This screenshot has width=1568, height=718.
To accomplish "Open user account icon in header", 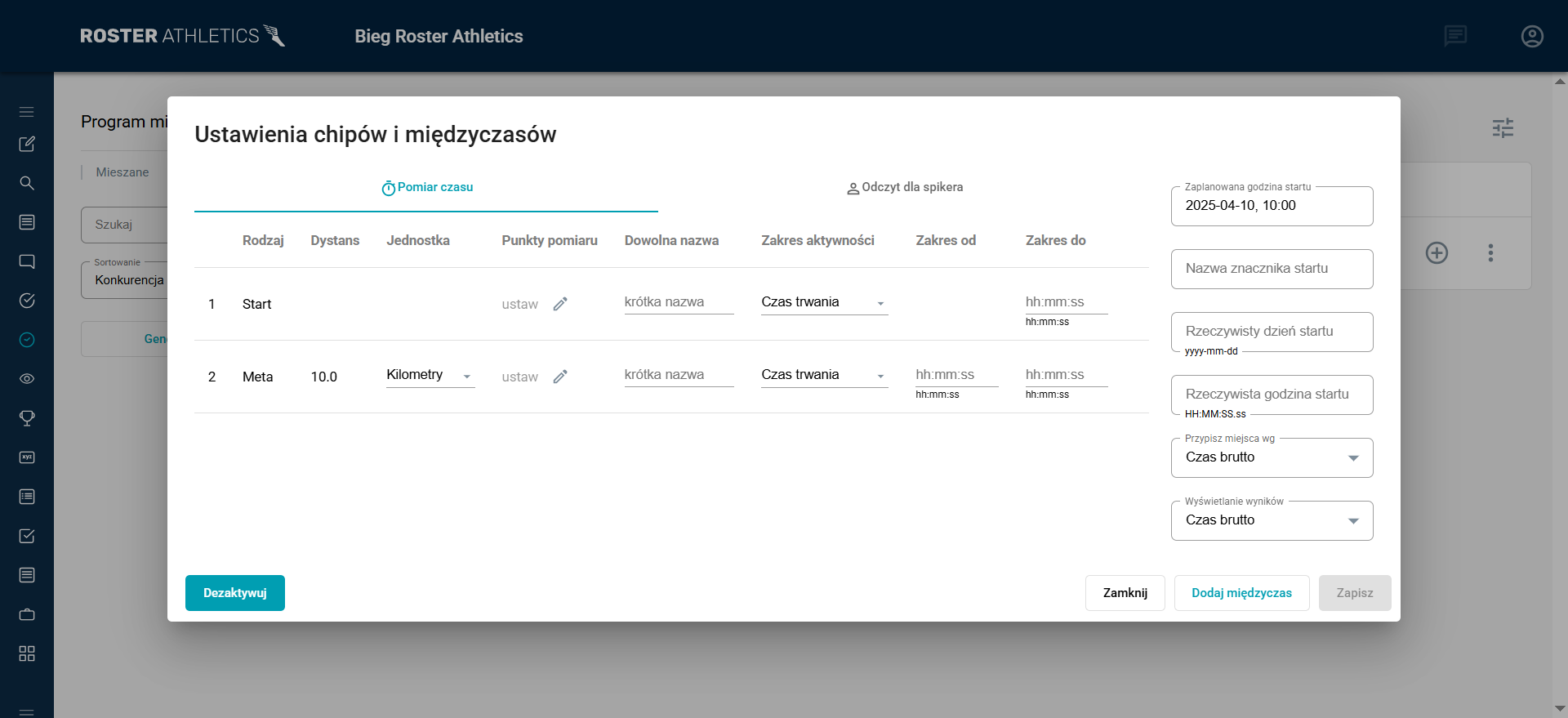I will click(x=1532, y=36).
